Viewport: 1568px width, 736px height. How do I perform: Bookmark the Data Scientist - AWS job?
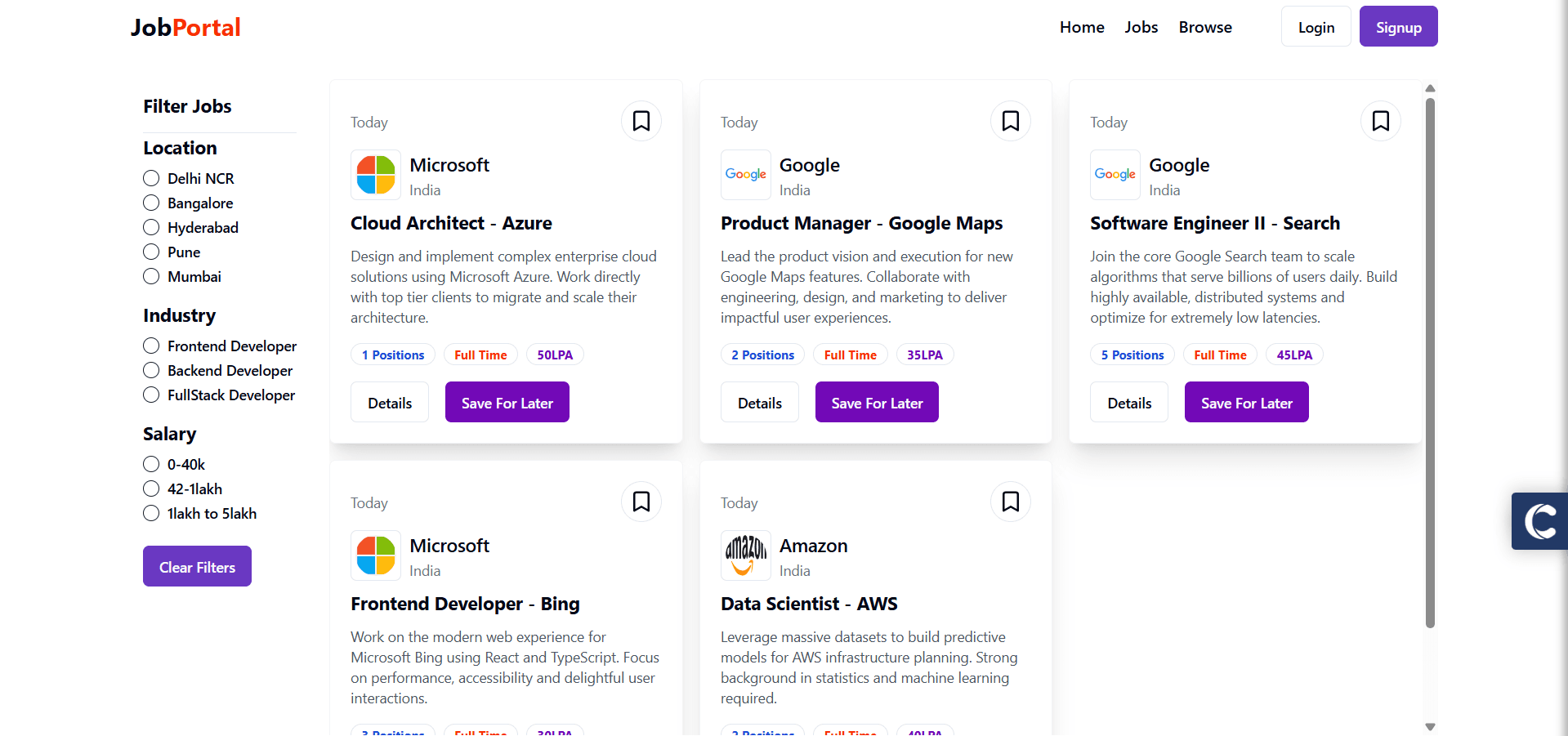coord(1011,502)
